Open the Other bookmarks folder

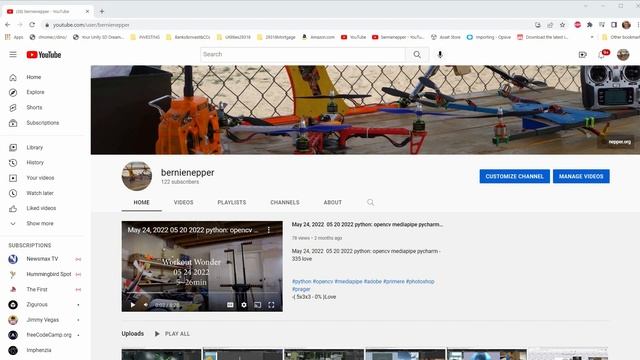621,37
